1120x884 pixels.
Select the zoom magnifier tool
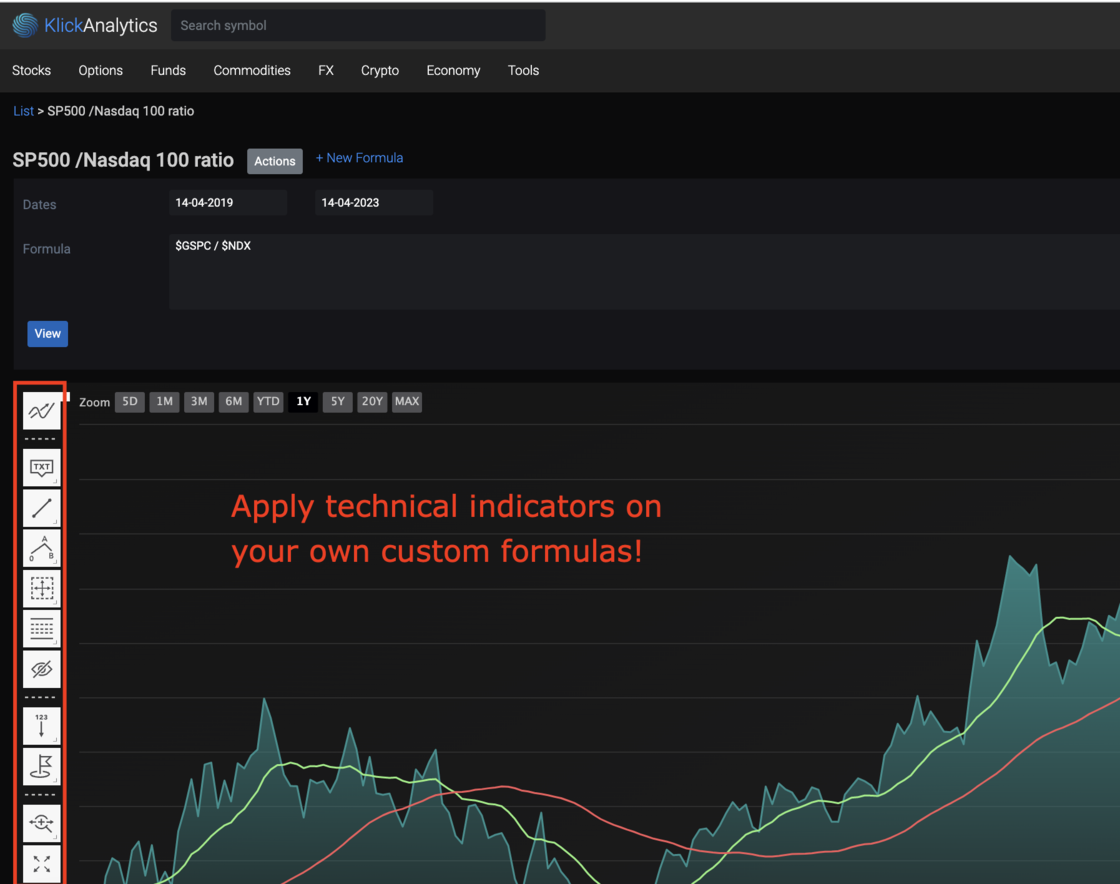coord(41,823)
